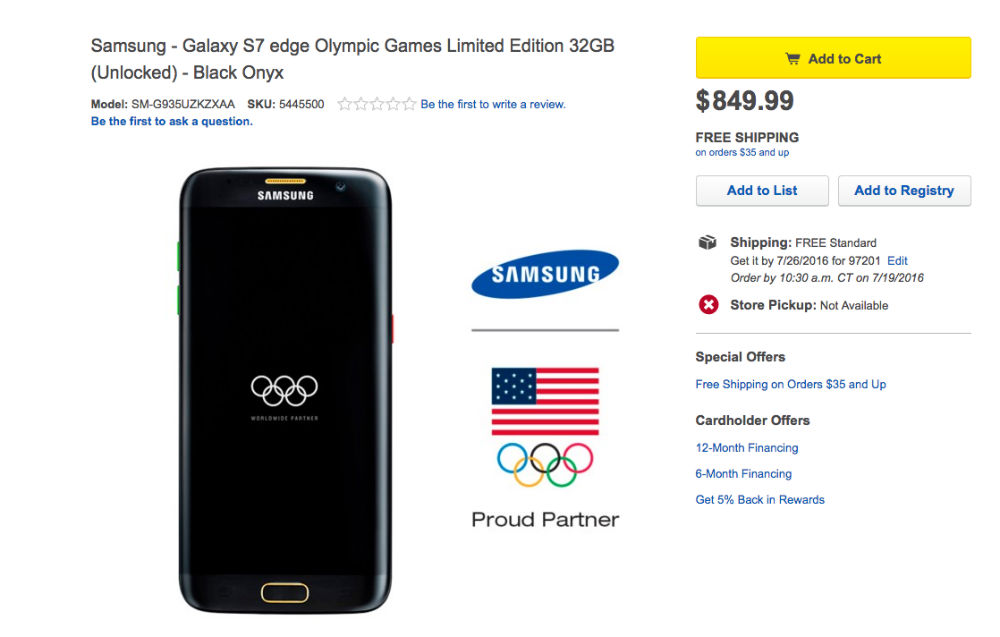Screen dimensions: 1000x637
Task: Select Free Shipping on Orders $35 and Up
Action: pos(790,383)
